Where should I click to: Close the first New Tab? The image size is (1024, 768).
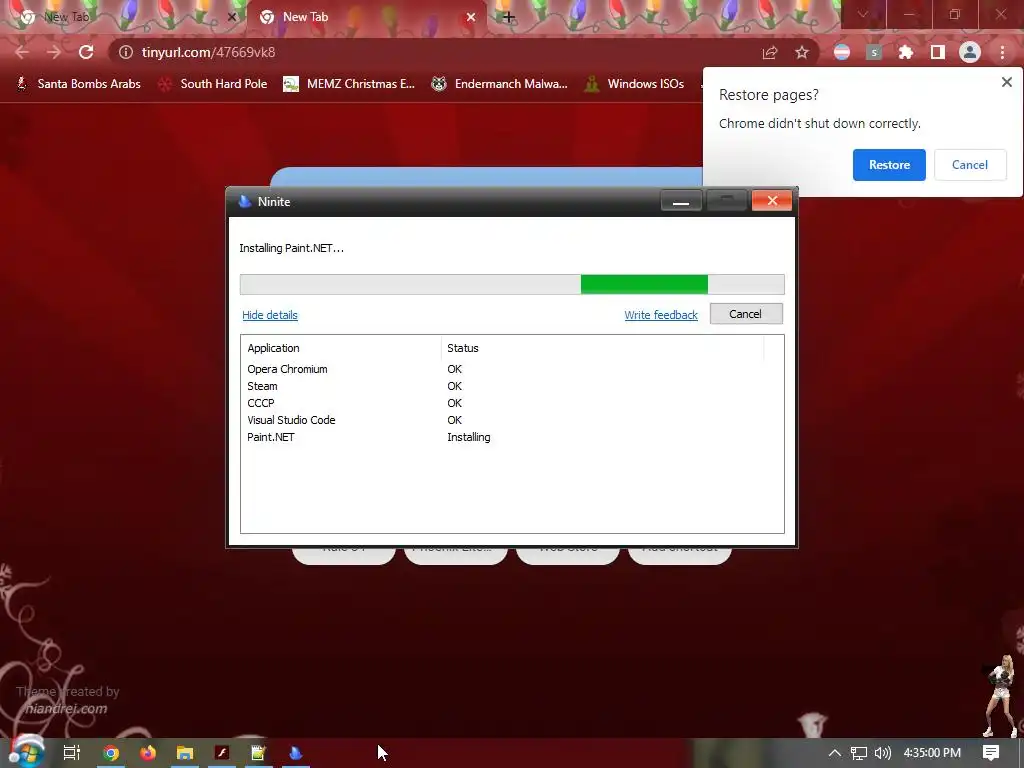point(232,17)
